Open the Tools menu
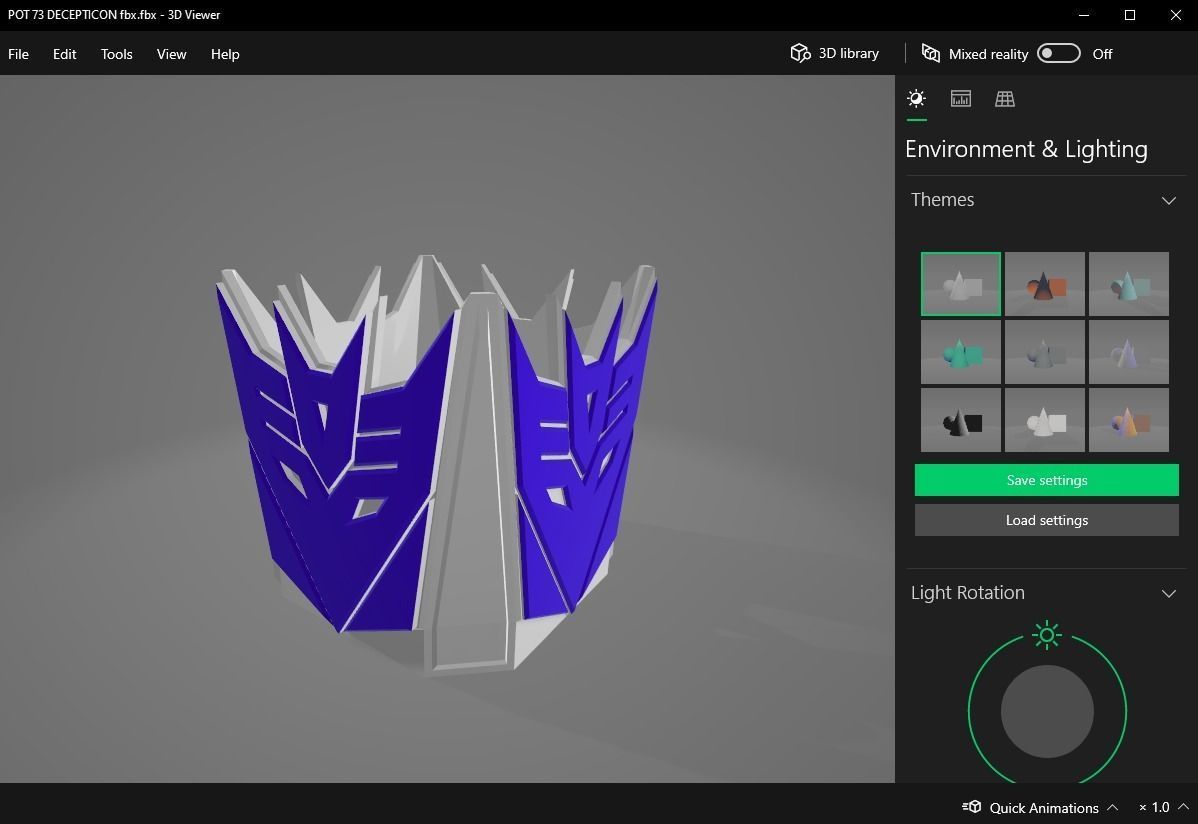 pyautogui.click(x=116, y=54)
